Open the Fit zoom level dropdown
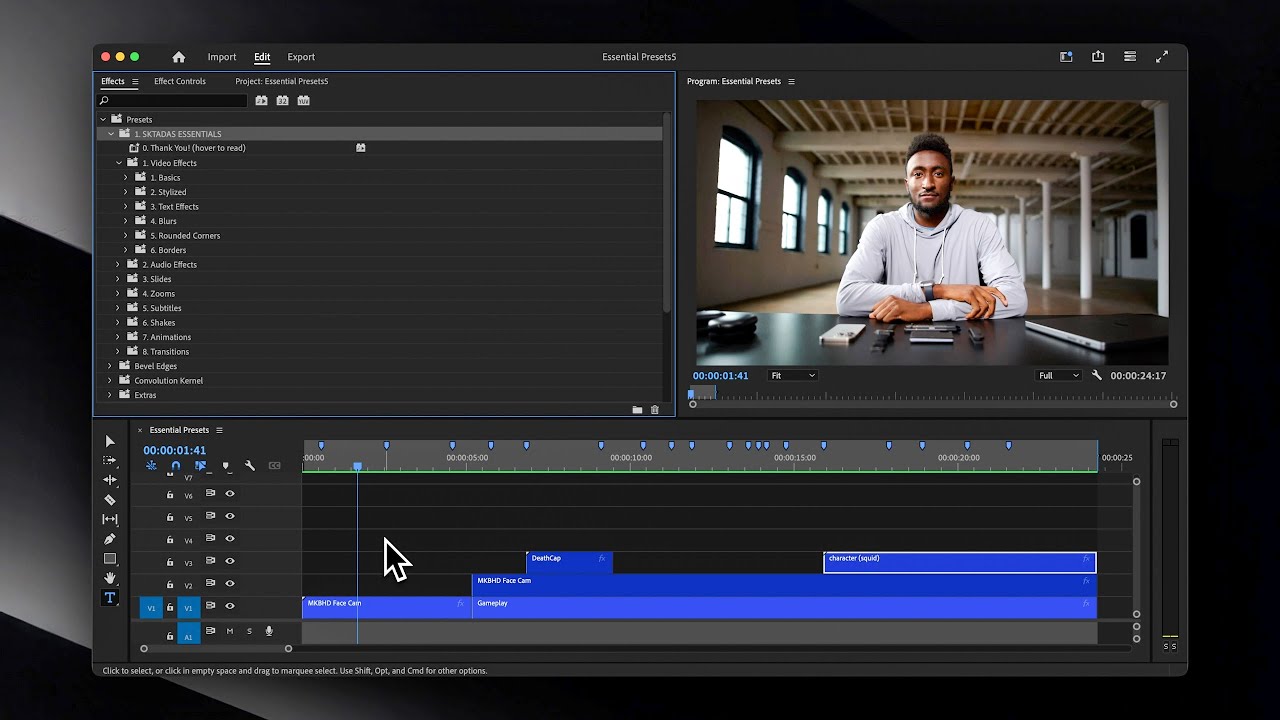 coord(792,375)
